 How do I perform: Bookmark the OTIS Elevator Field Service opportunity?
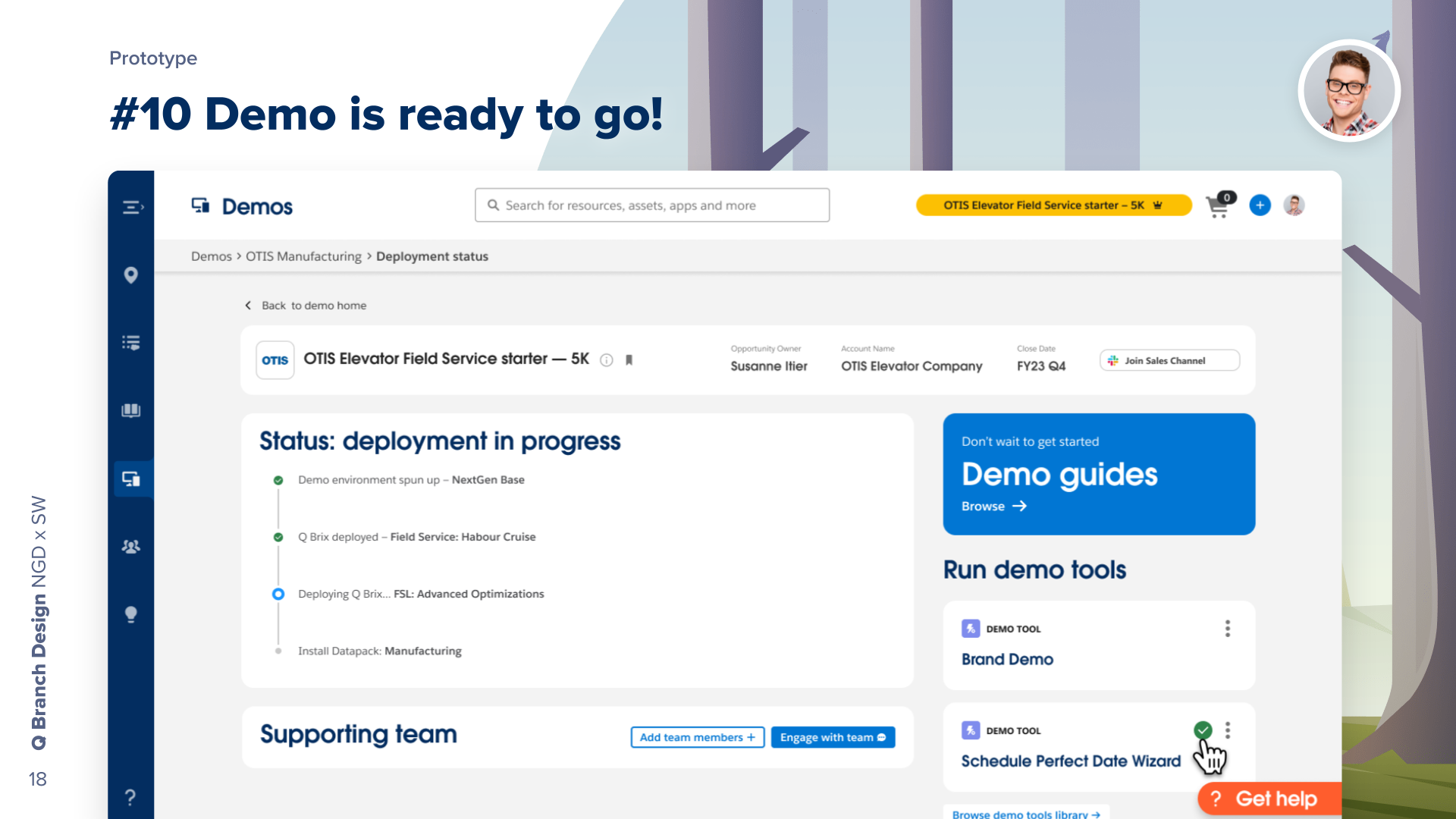629,360
